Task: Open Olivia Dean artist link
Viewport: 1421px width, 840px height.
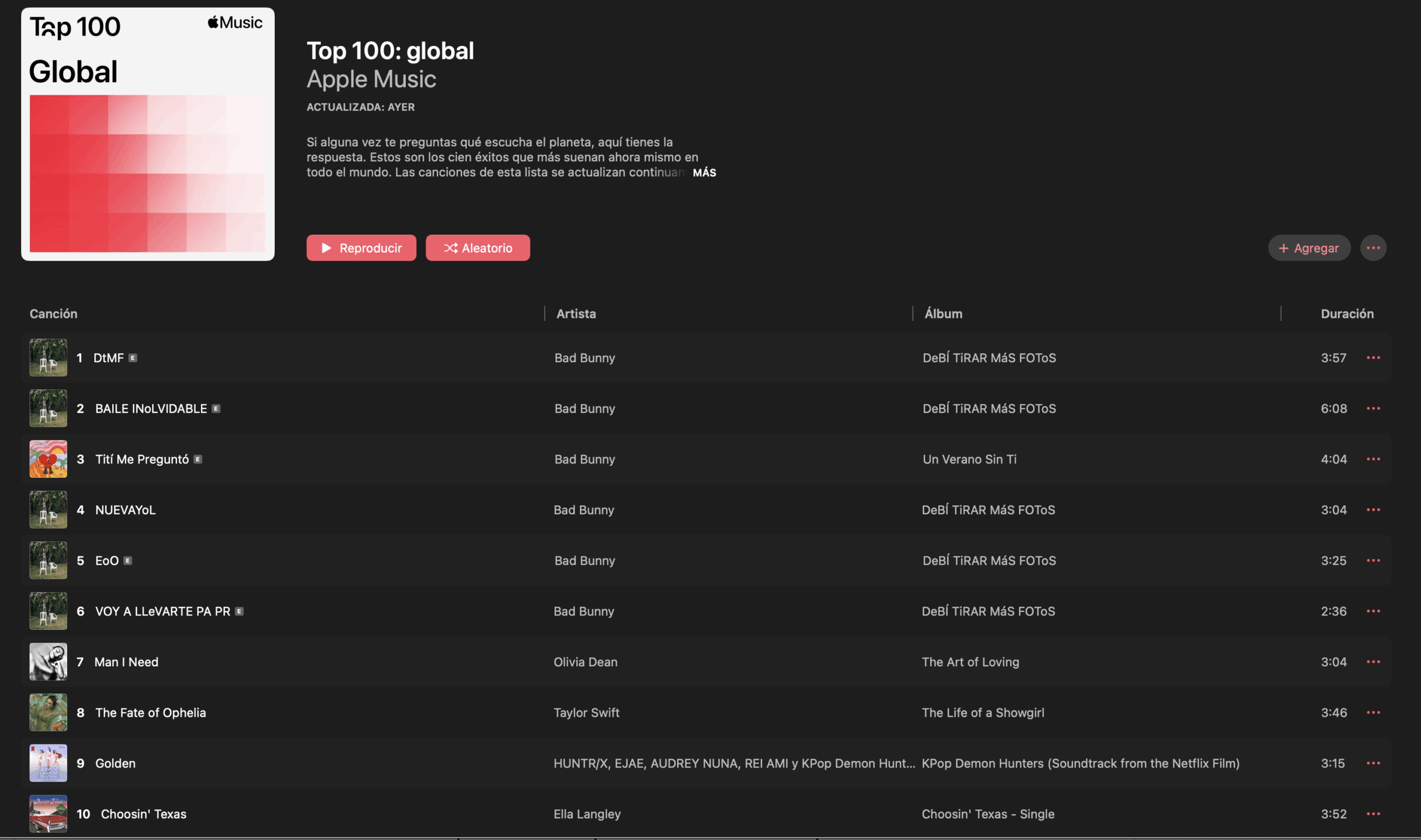Action: [x=585, y=662]
